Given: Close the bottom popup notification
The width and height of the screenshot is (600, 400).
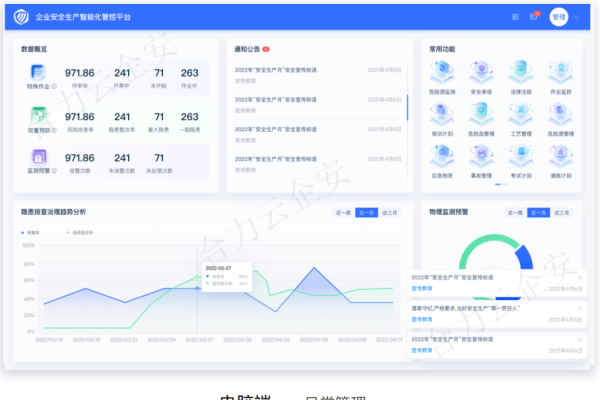Looking at the screenshot, I should point(580,339).
